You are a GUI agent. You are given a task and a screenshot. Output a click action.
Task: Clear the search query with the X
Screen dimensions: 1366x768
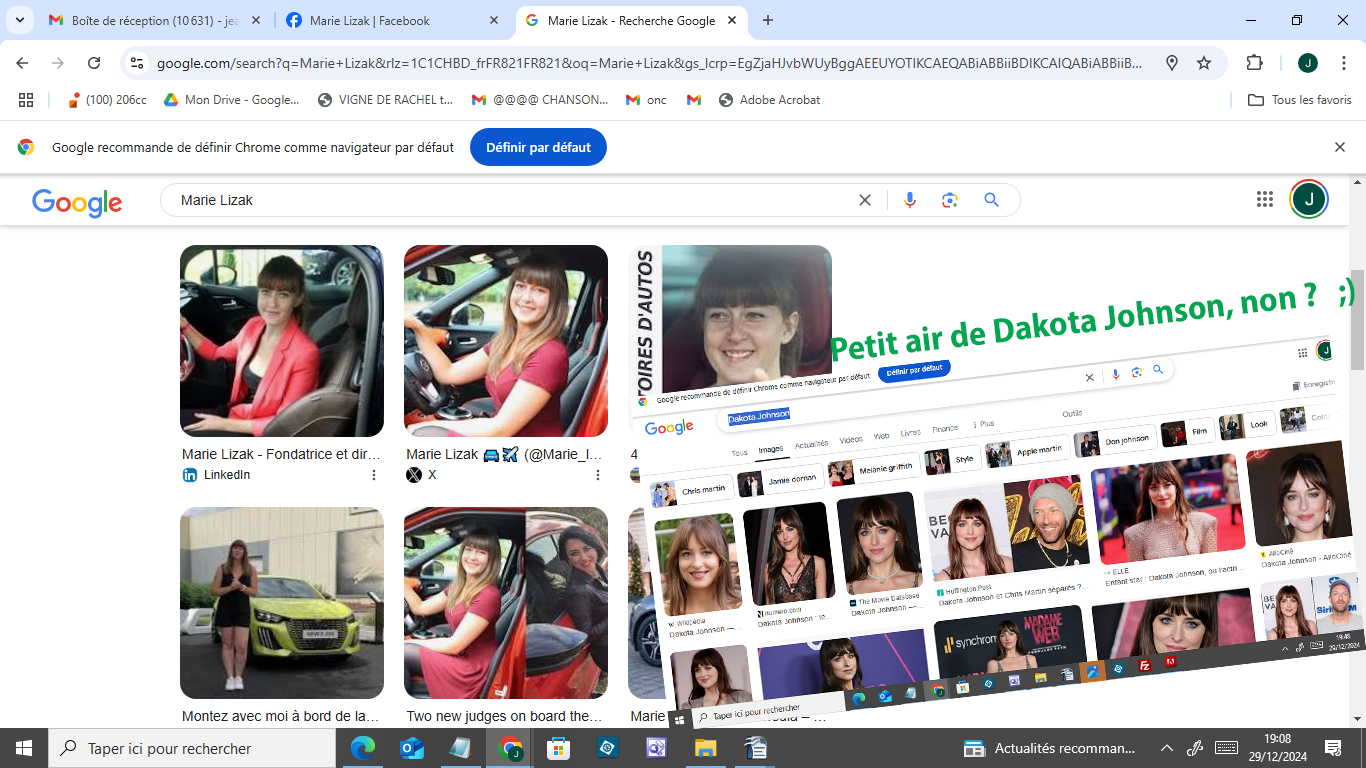click(x=865, y=200)
